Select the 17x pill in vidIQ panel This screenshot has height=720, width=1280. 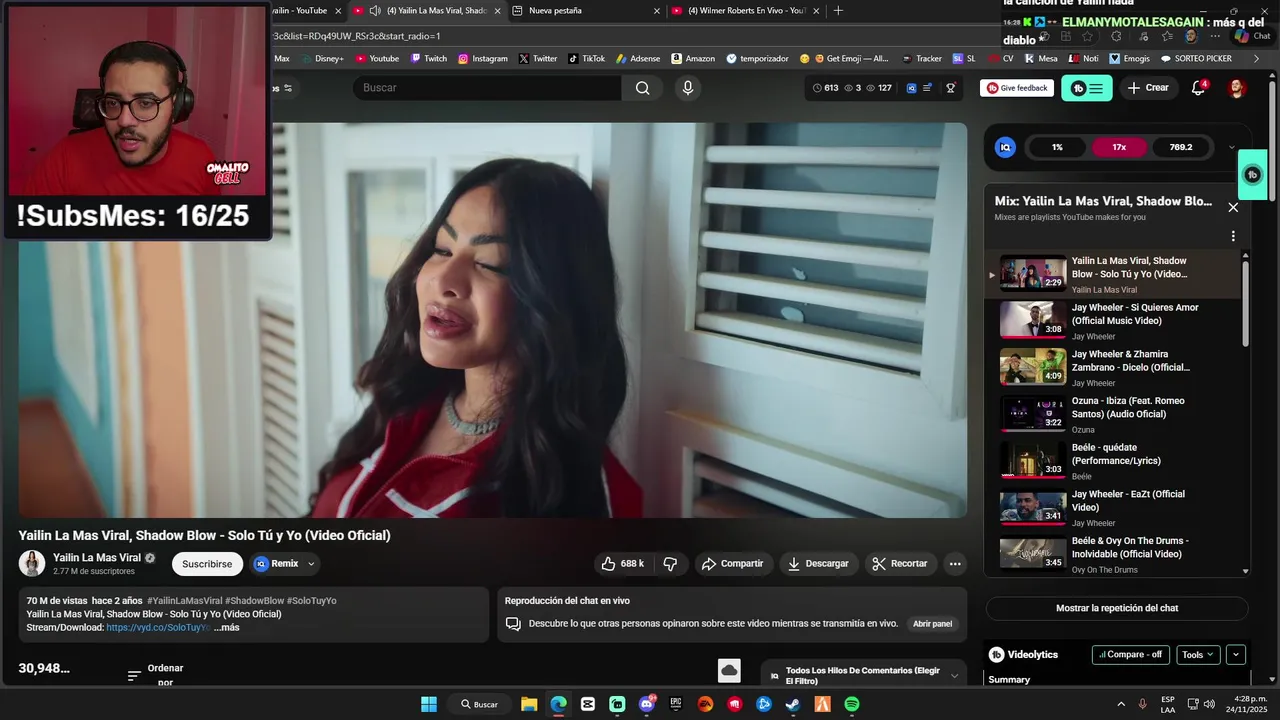1119,147
